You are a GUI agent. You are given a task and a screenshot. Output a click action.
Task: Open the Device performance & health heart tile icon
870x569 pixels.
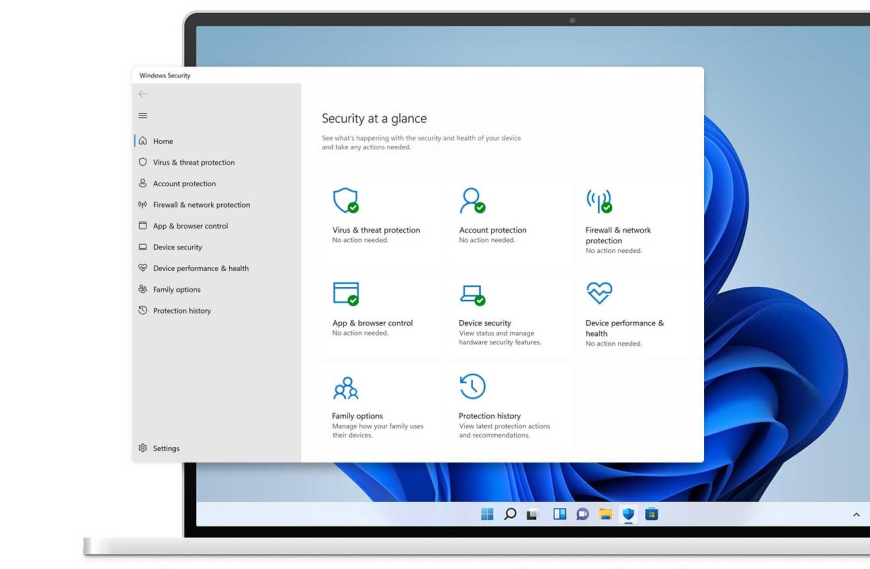point(599,293)
